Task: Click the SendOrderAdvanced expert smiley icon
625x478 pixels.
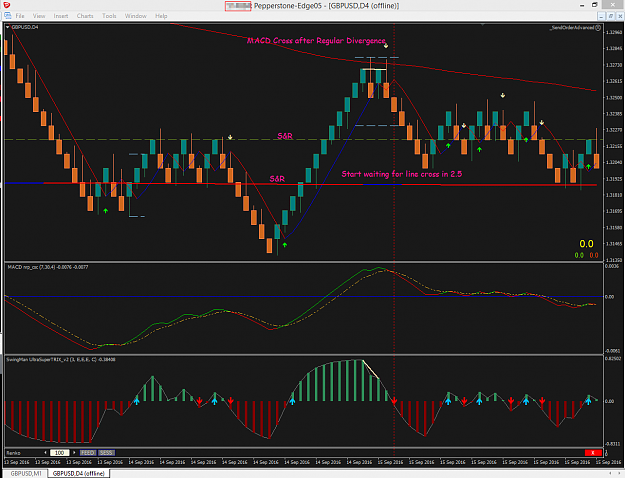Action: [x=597, y=28]
